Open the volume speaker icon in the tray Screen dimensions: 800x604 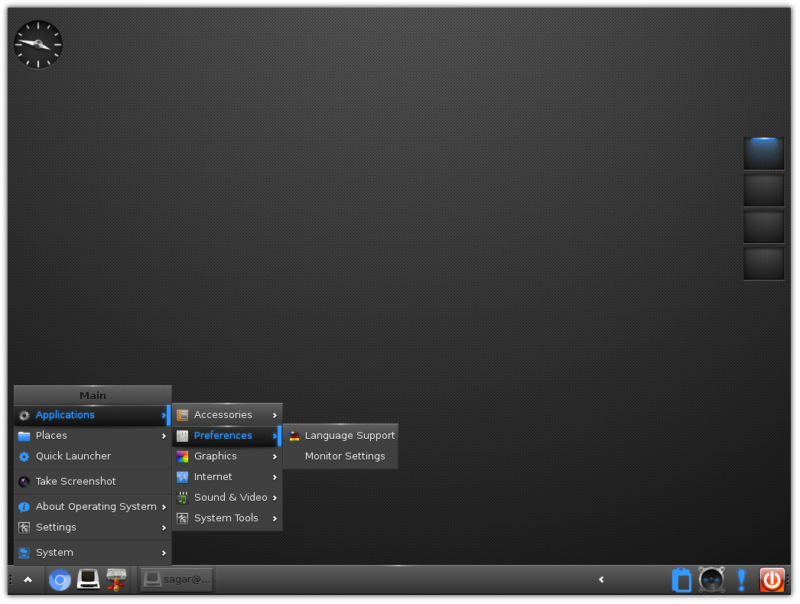point(711,579)
